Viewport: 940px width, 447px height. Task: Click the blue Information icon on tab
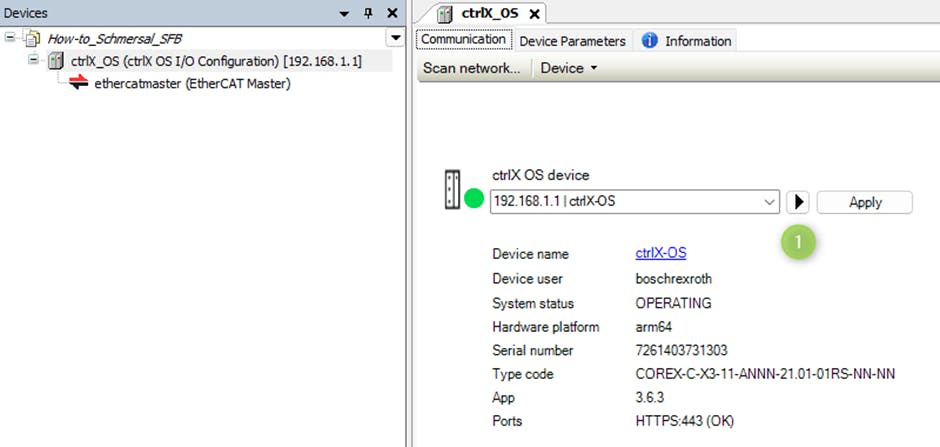tap(649, 41)
